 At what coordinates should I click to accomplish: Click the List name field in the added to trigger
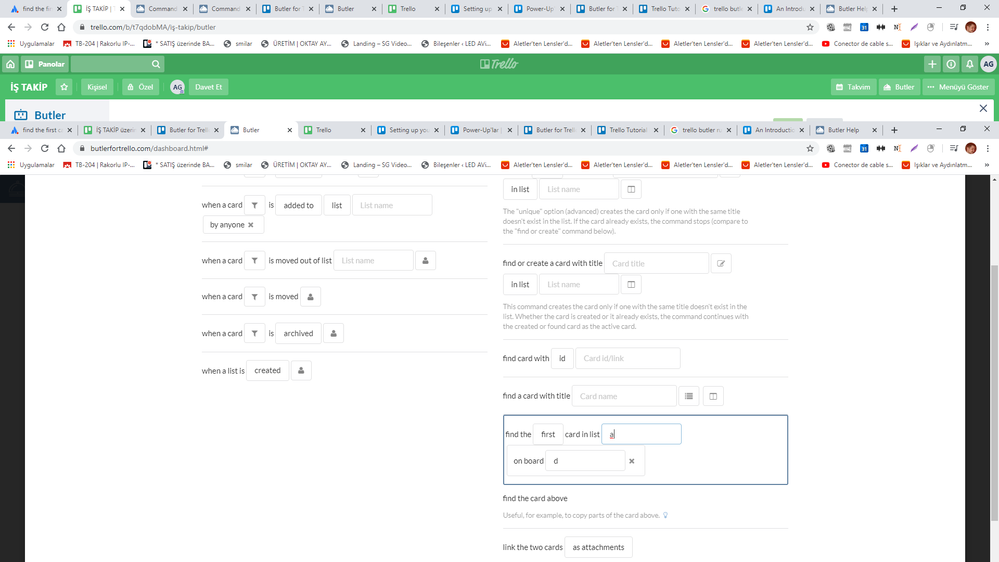pyautogui.click(x=392, y=205)
